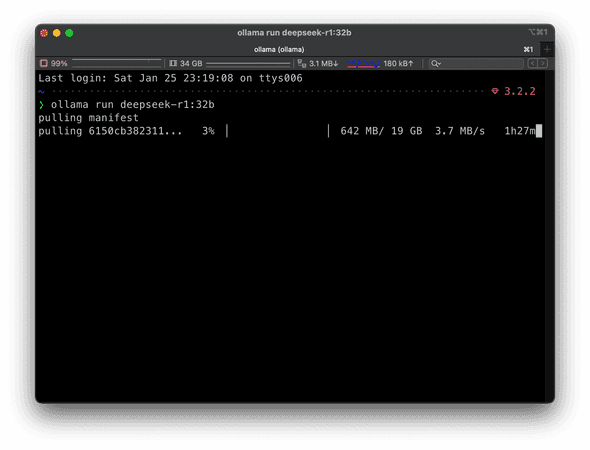Click the Ruby version 3.2.2 prompt segment
The height and width of the screenshot is (450, 590).
coord(520,91)
